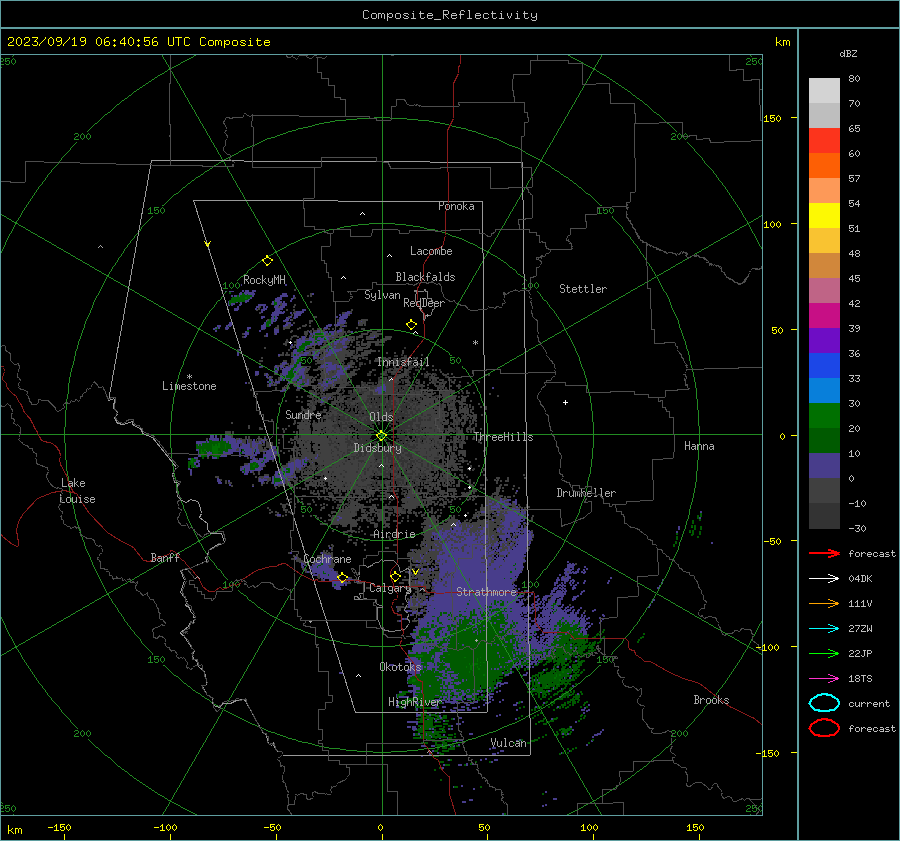This screenshot has width=900, height=841.
Task: Select the 36 dBZ blue color swatch
Action: point(824,365)
